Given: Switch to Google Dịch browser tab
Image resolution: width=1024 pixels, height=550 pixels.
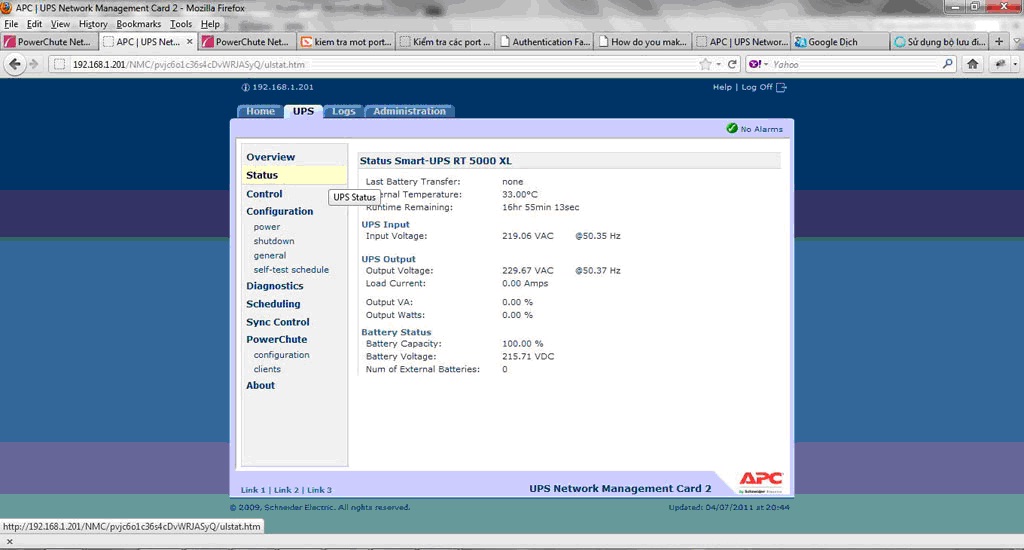Looking at the screenshot, I should coord(840,41).
